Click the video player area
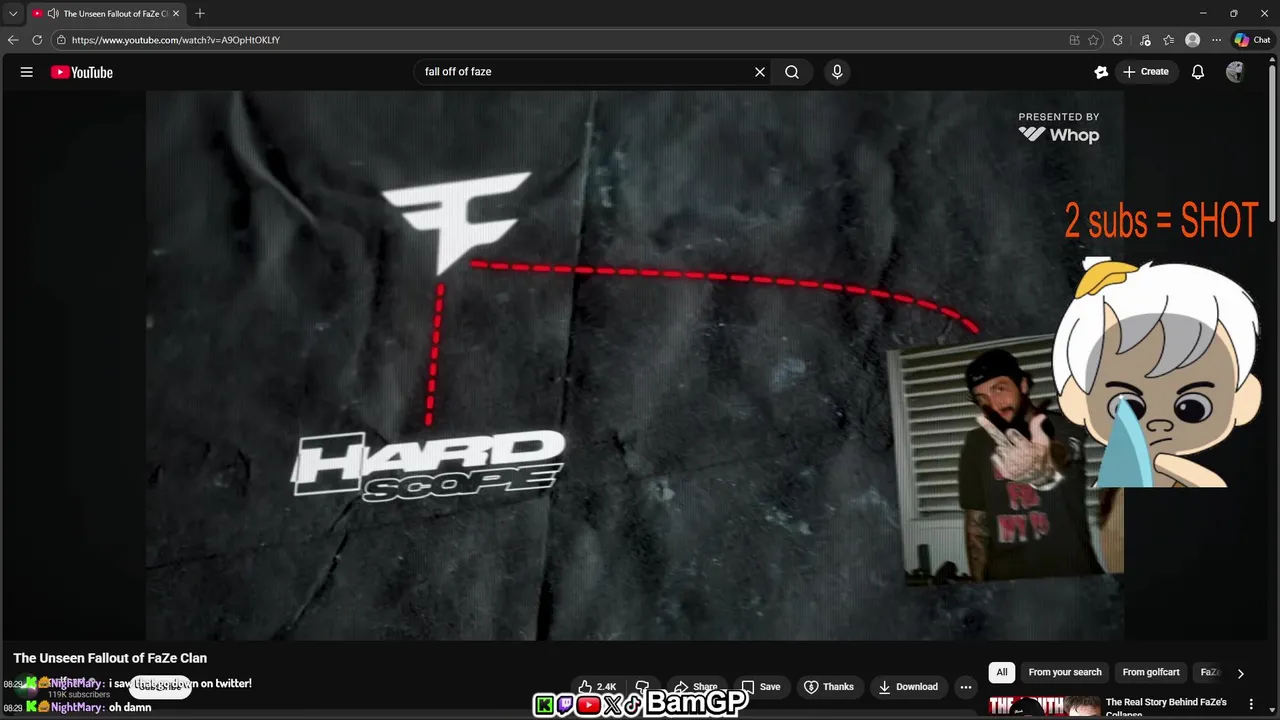The image size is (1280, 720). (635, 365)
